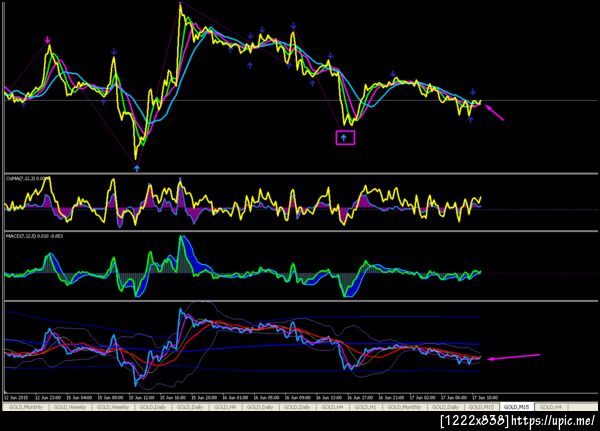Click the 16 Jun 17:00 time axis label
This screenshot has height=431, width=600.
tap(360, 398)
